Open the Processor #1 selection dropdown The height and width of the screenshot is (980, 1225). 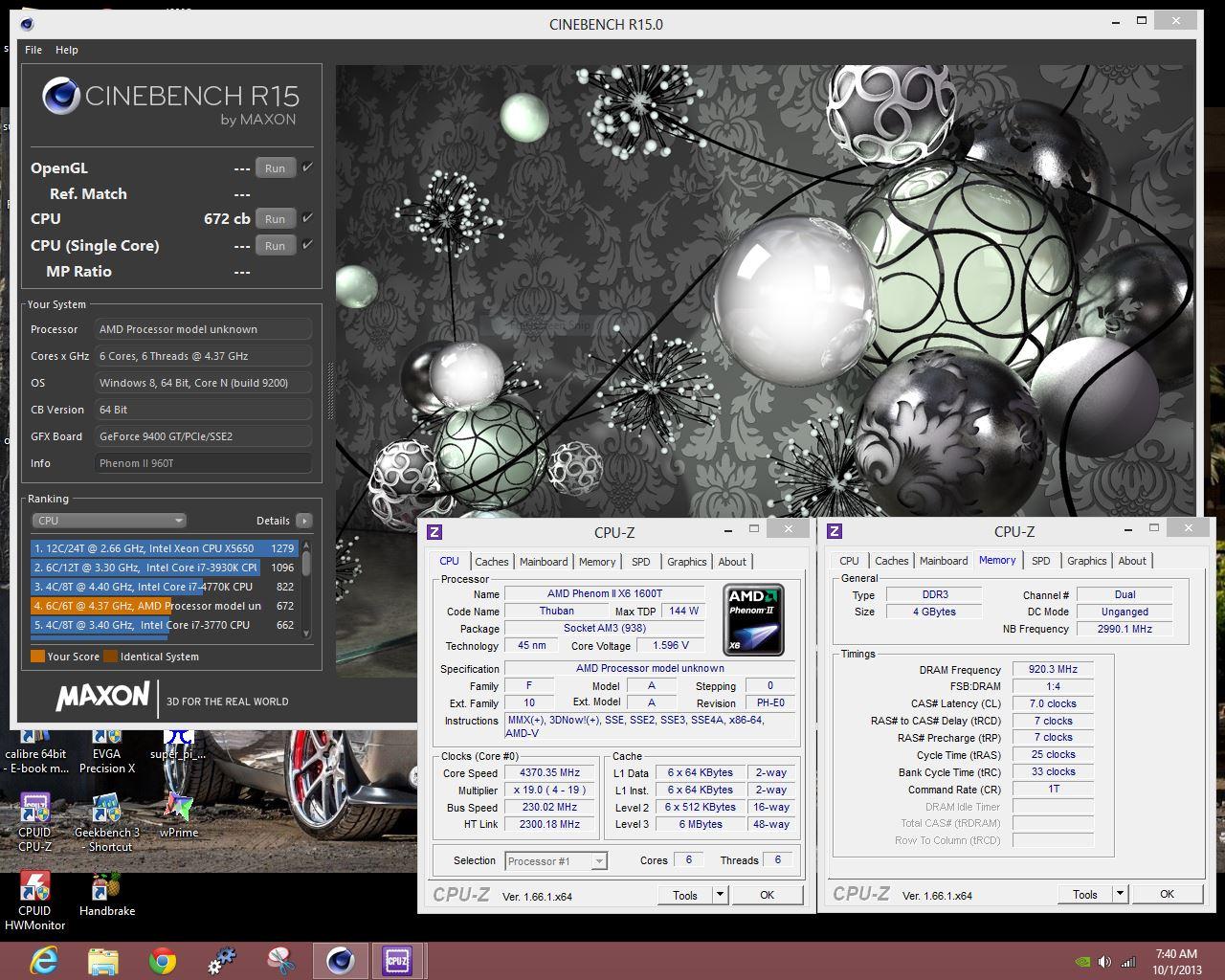click(x=556, y=861)
